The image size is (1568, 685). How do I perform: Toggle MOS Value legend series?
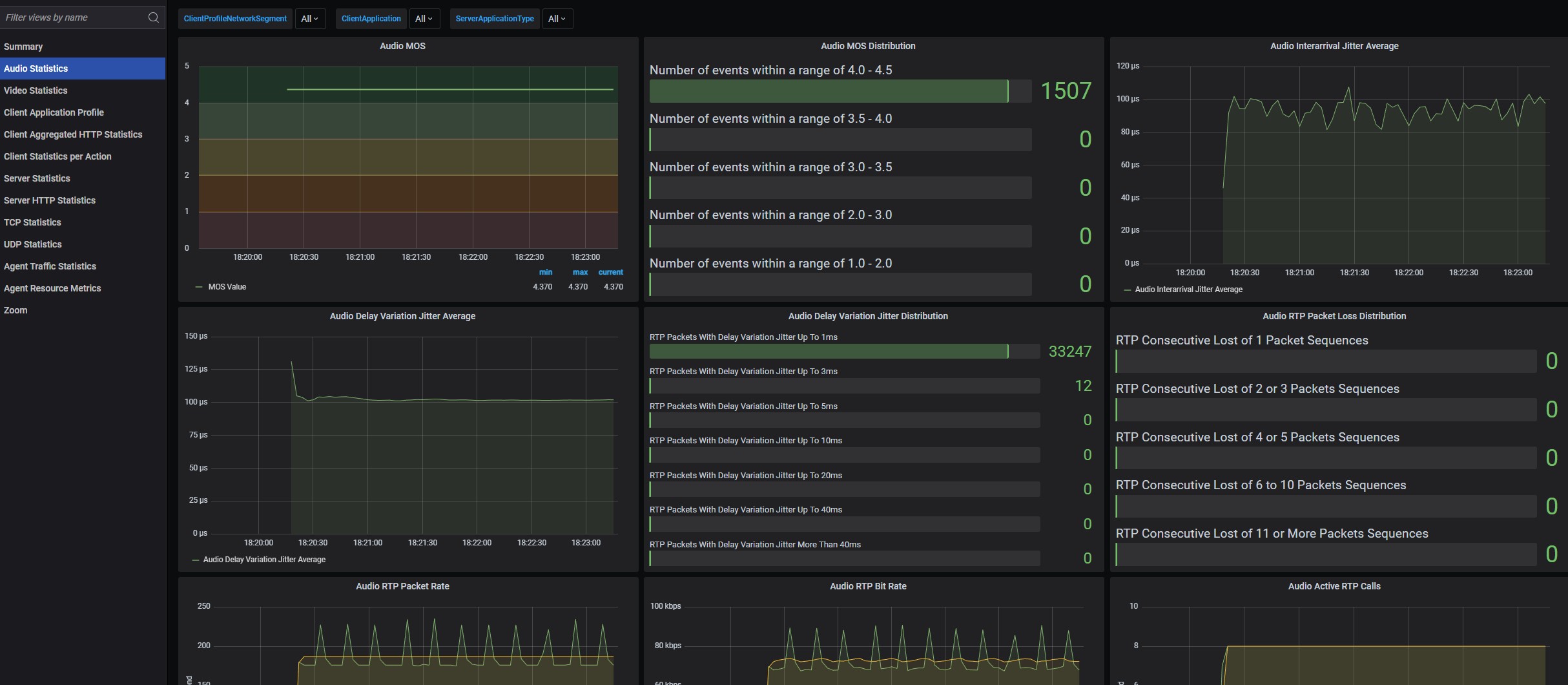[x=227, y=287]
